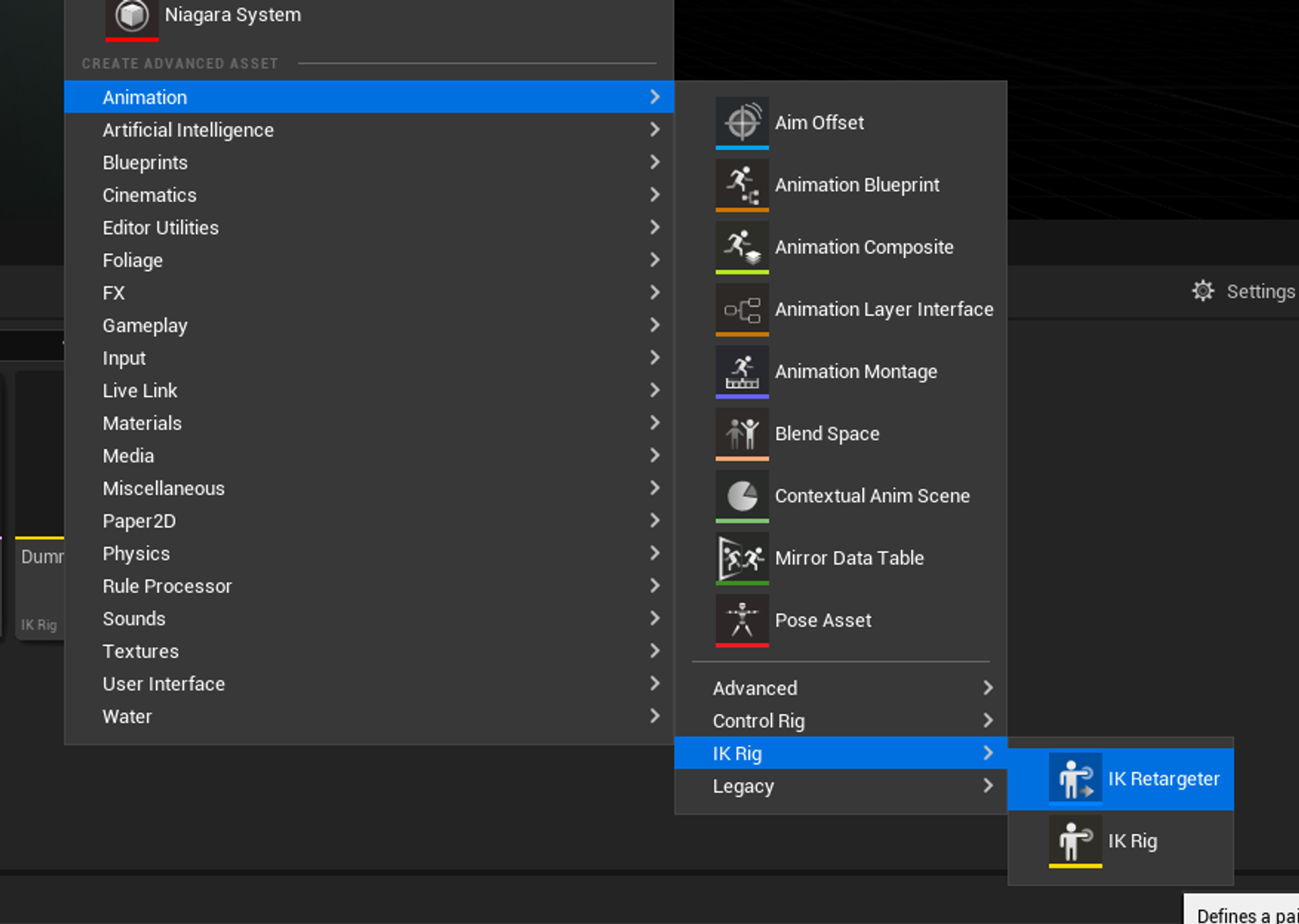Click the Niagara System icon
This screenshot has width=1299, height=924.
coord(132,16)
